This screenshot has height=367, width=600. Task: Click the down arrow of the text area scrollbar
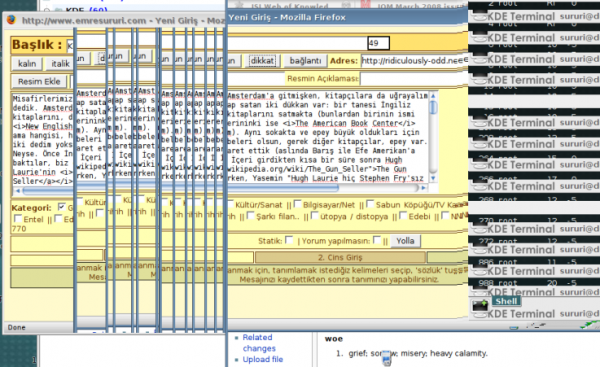(433, 178)
